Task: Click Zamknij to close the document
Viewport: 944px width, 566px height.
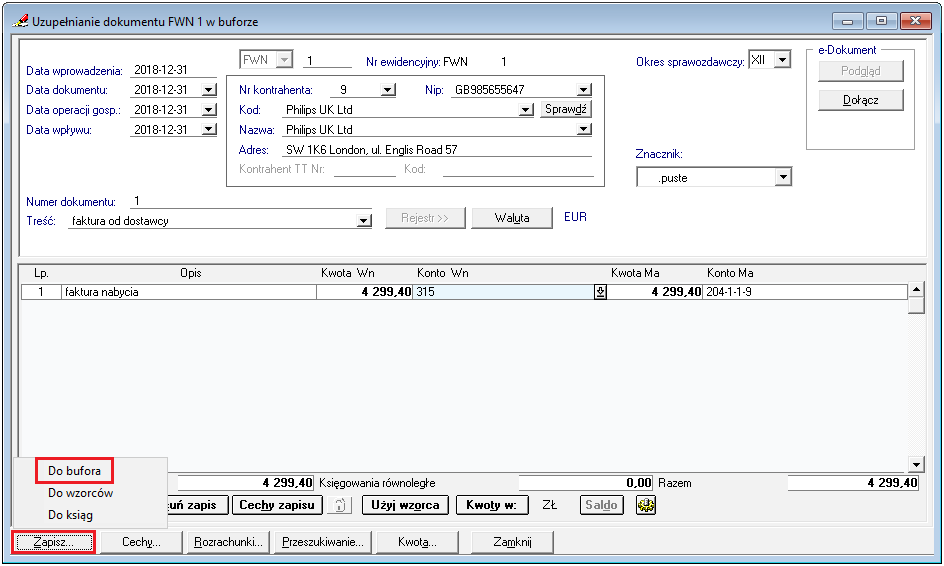Action: tap(512, 542)
